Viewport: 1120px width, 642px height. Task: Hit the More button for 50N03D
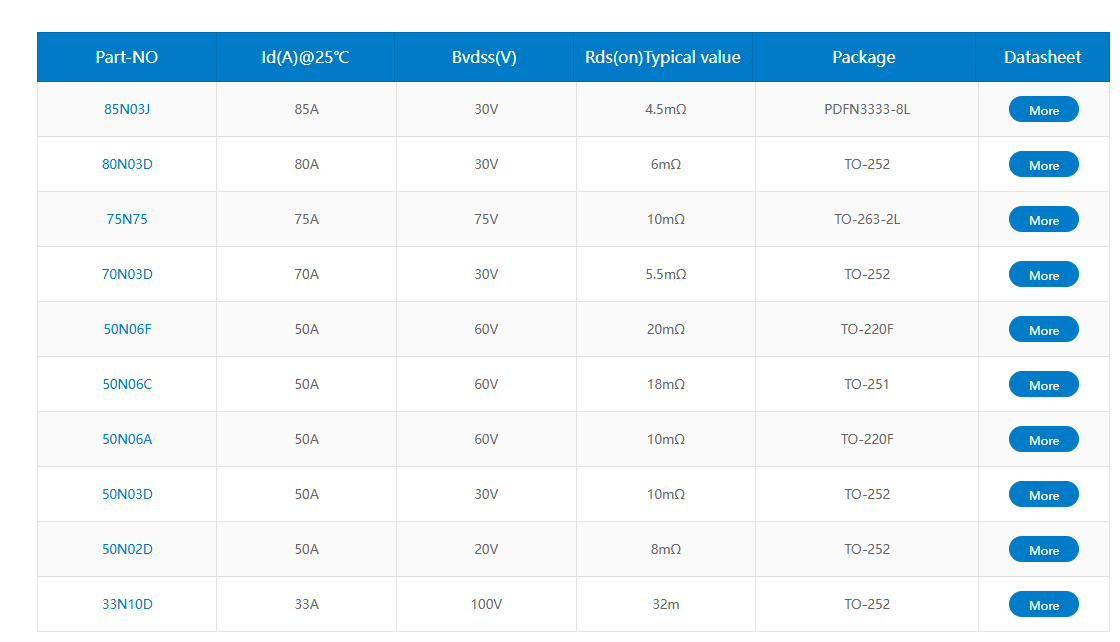[1043, 495]
